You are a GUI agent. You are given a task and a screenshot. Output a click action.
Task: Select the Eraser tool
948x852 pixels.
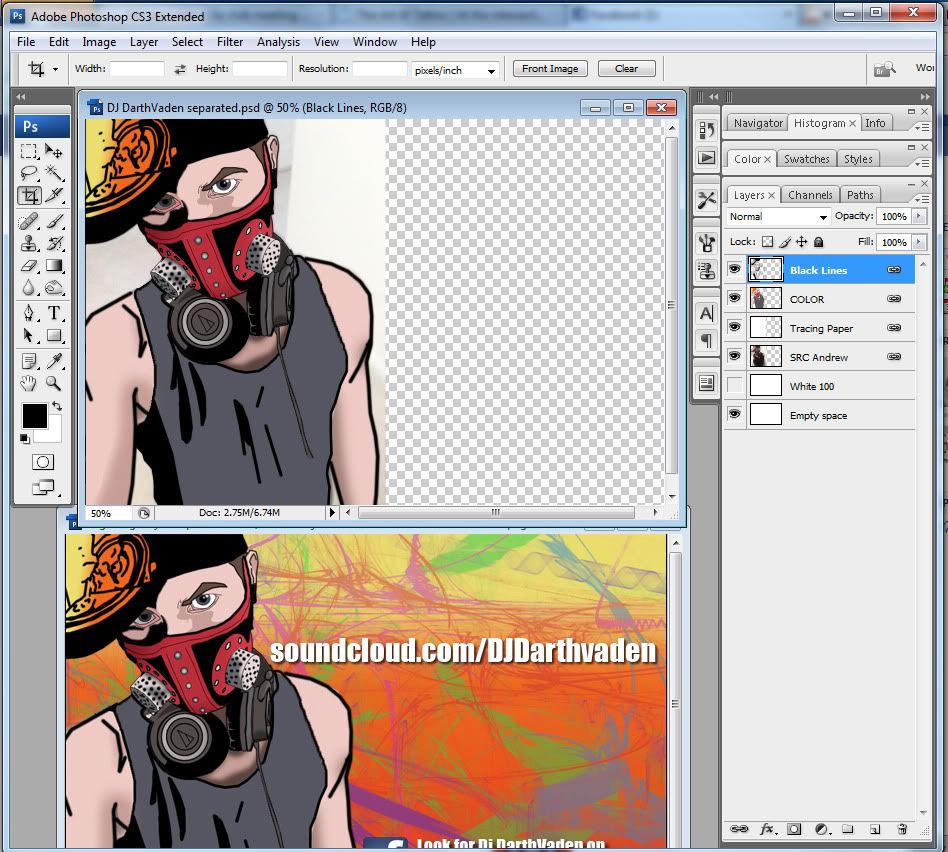pos(28,265)
